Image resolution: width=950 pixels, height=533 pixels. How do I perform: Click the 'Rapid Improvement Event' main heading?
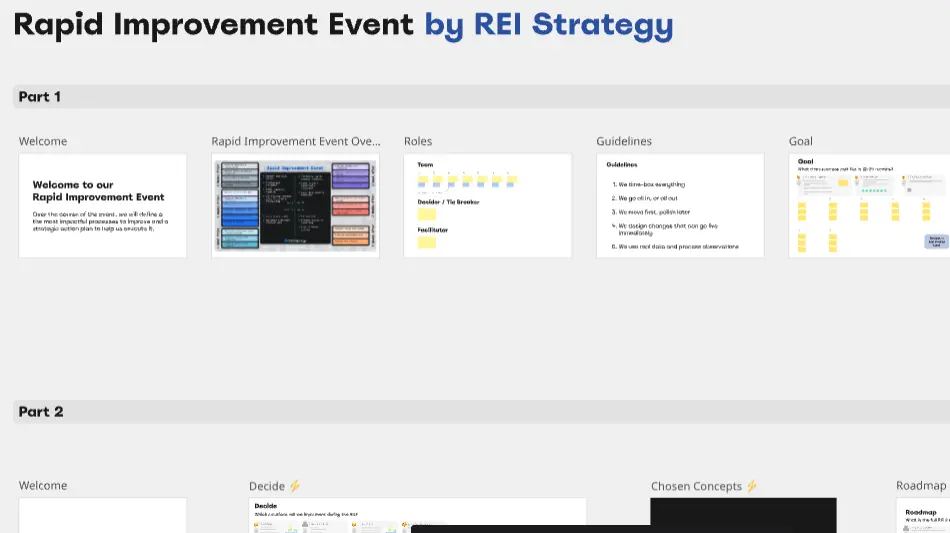point(213,24)
